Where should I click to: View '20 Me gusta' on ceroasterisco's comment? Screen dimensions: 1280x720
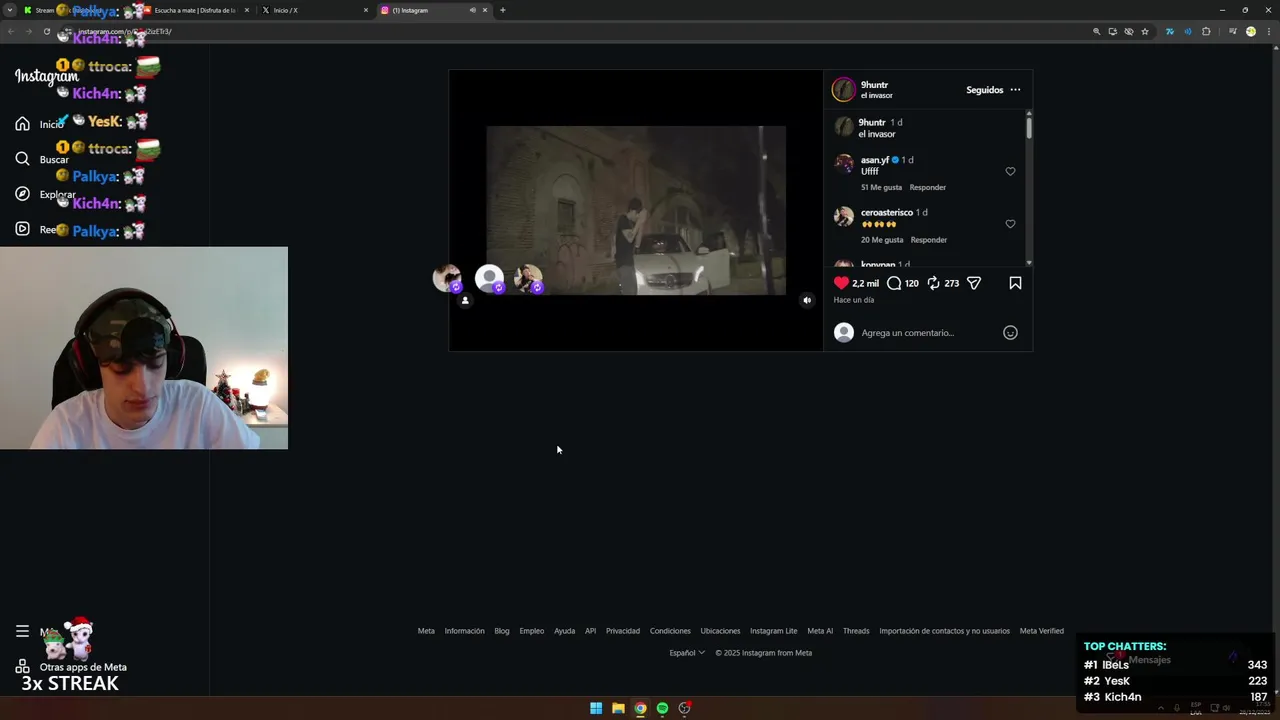881,240
